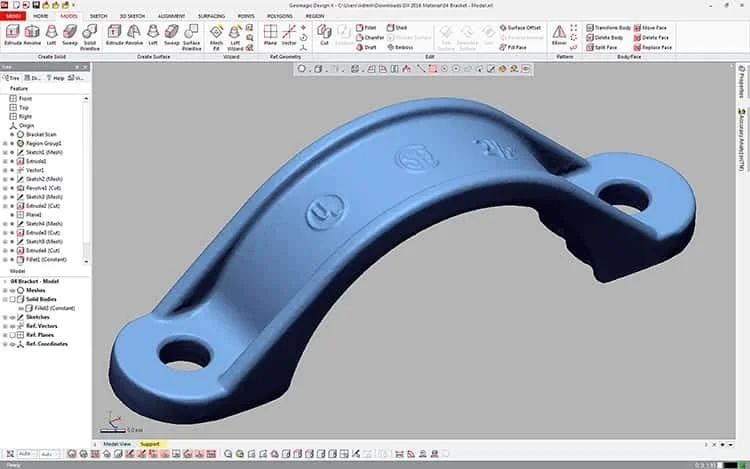Toggle visibility of Ref. Vectors
The width and height of the screenshot is (750, 469).
[13, 326]
